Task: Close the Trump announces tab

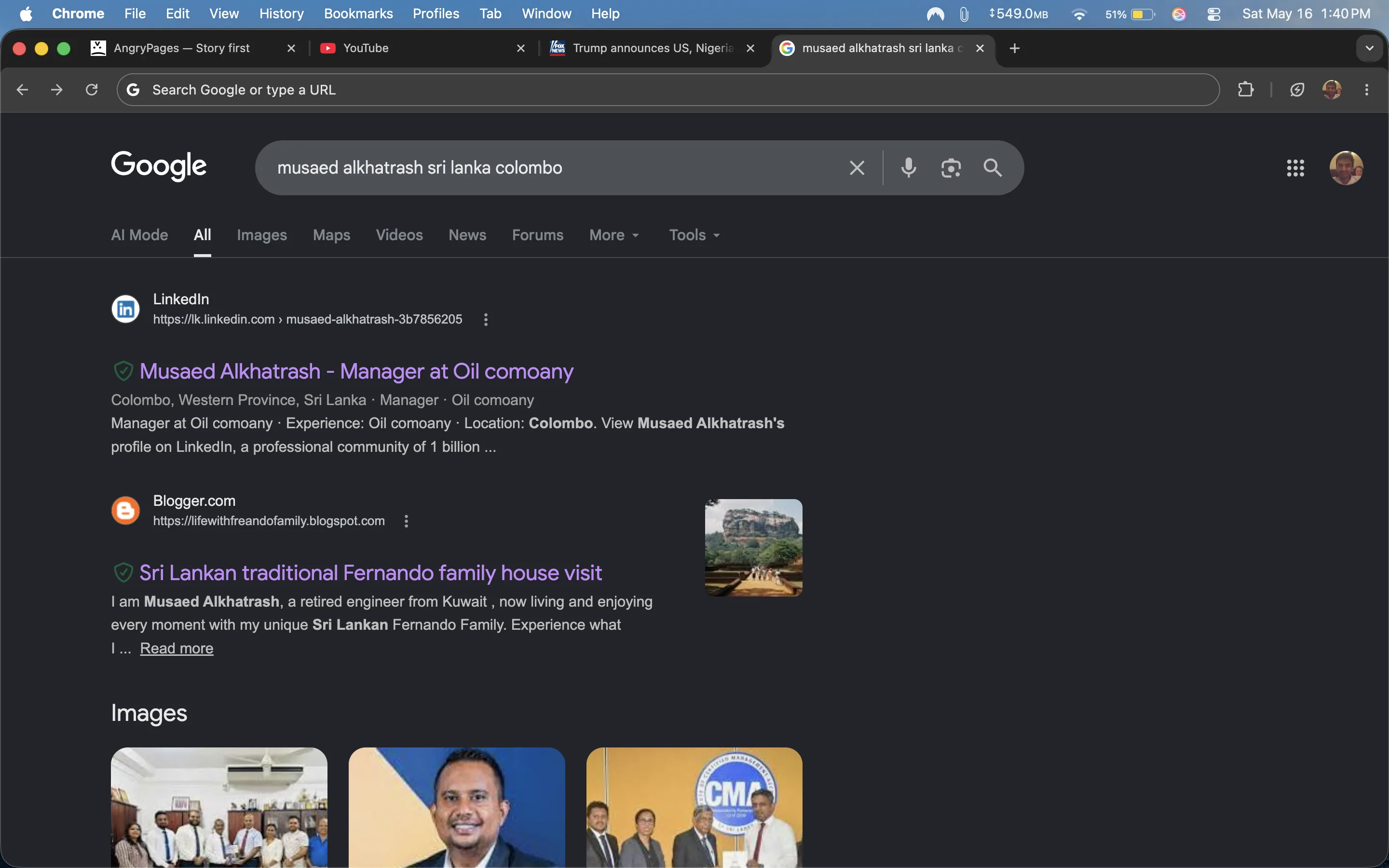Action: [x=750, y=48]
